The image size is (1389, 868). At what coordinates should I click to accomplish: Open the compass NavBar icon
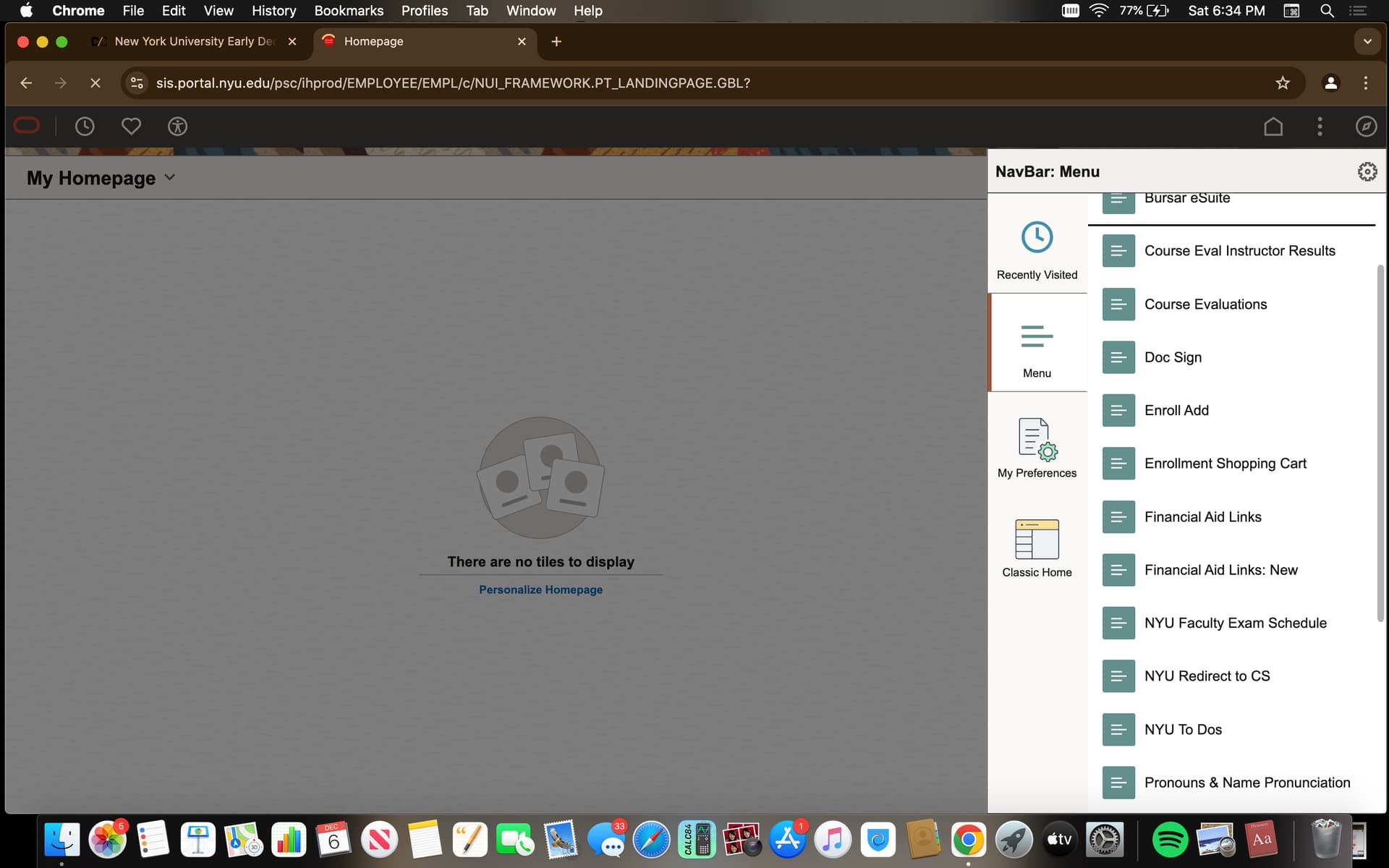[1365, 127]
